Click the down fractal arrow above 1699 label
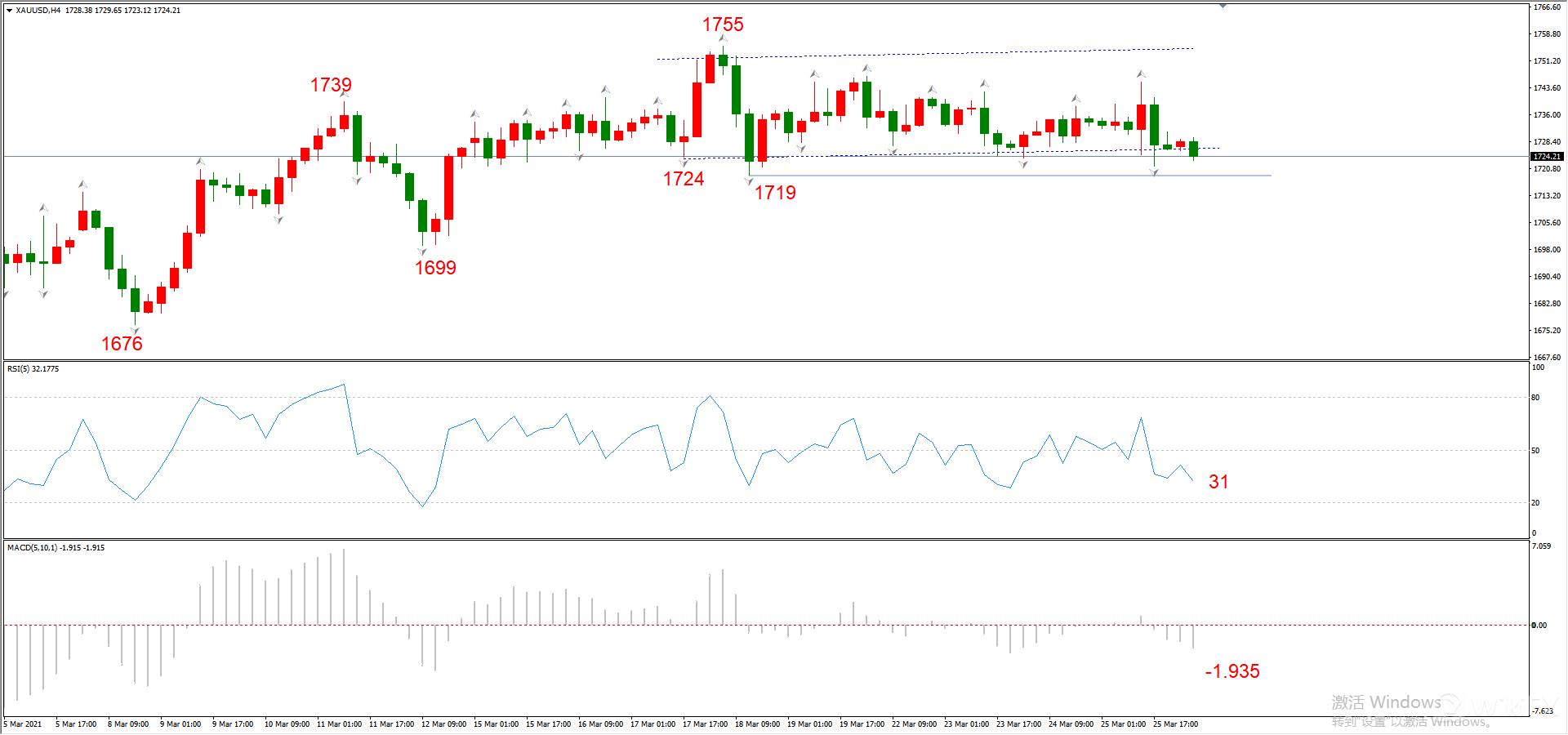This screenshot has width=1568, height=735. pyautogui.click(x=422, y=252)
